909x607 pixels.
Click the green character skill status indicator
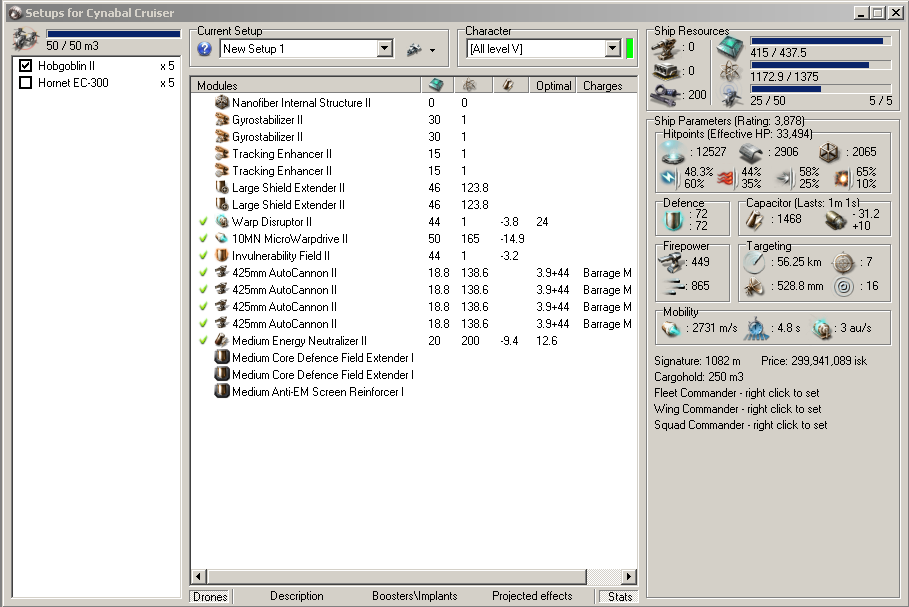(630, 49)
